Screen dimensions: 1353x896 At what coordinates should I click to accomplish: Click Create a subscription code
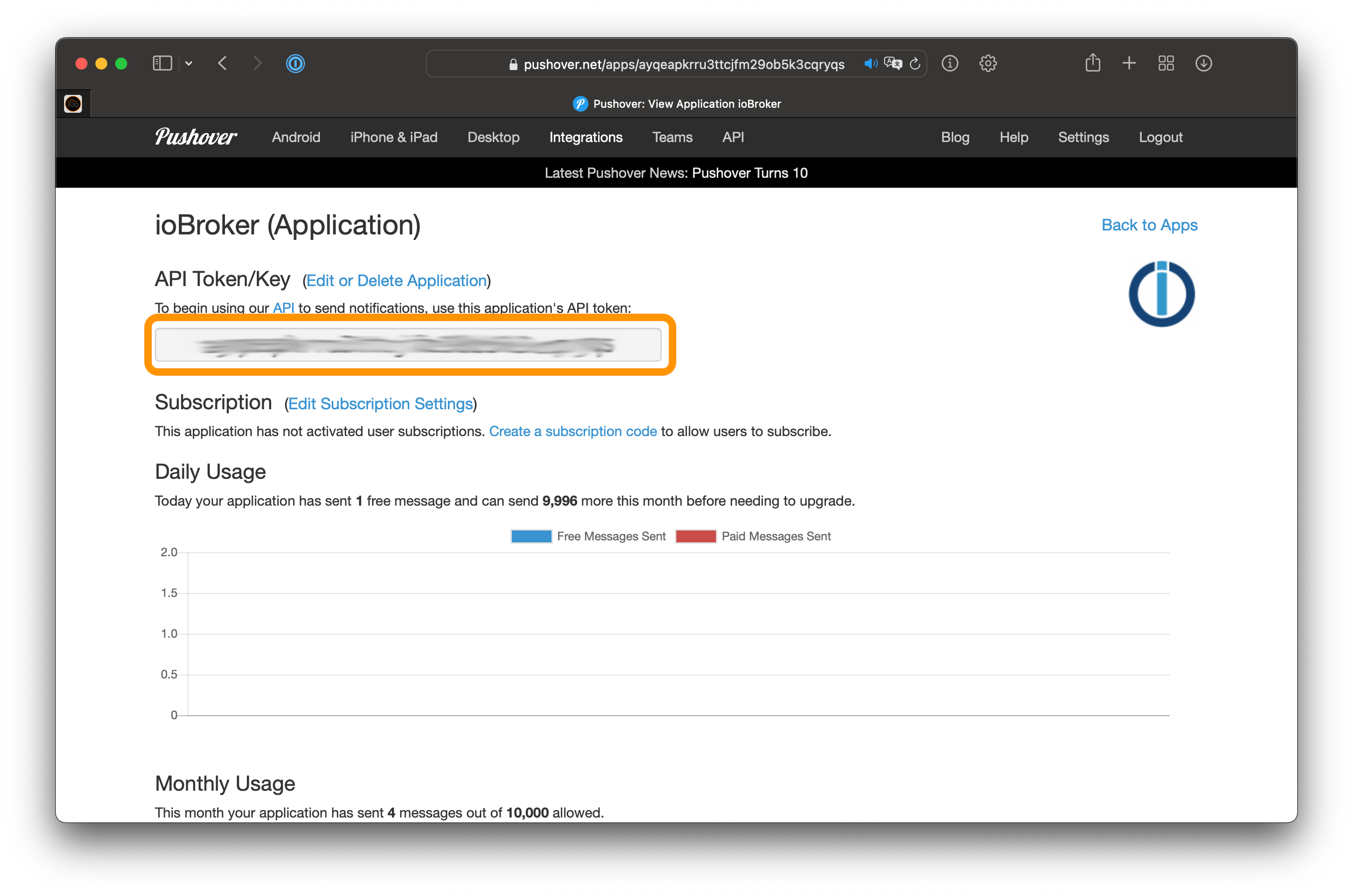tap(573, 432)
